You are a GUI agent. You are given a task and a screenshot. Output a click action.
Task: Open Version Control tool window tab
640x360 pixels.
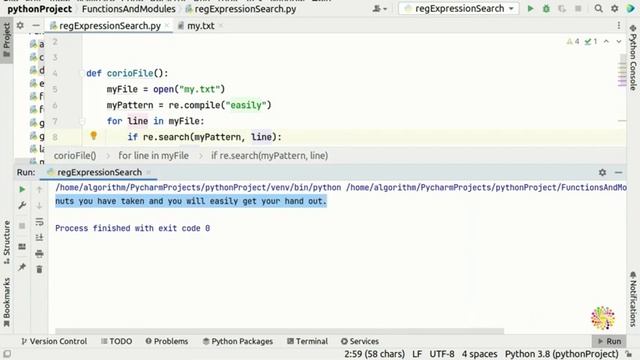point(54,341)
